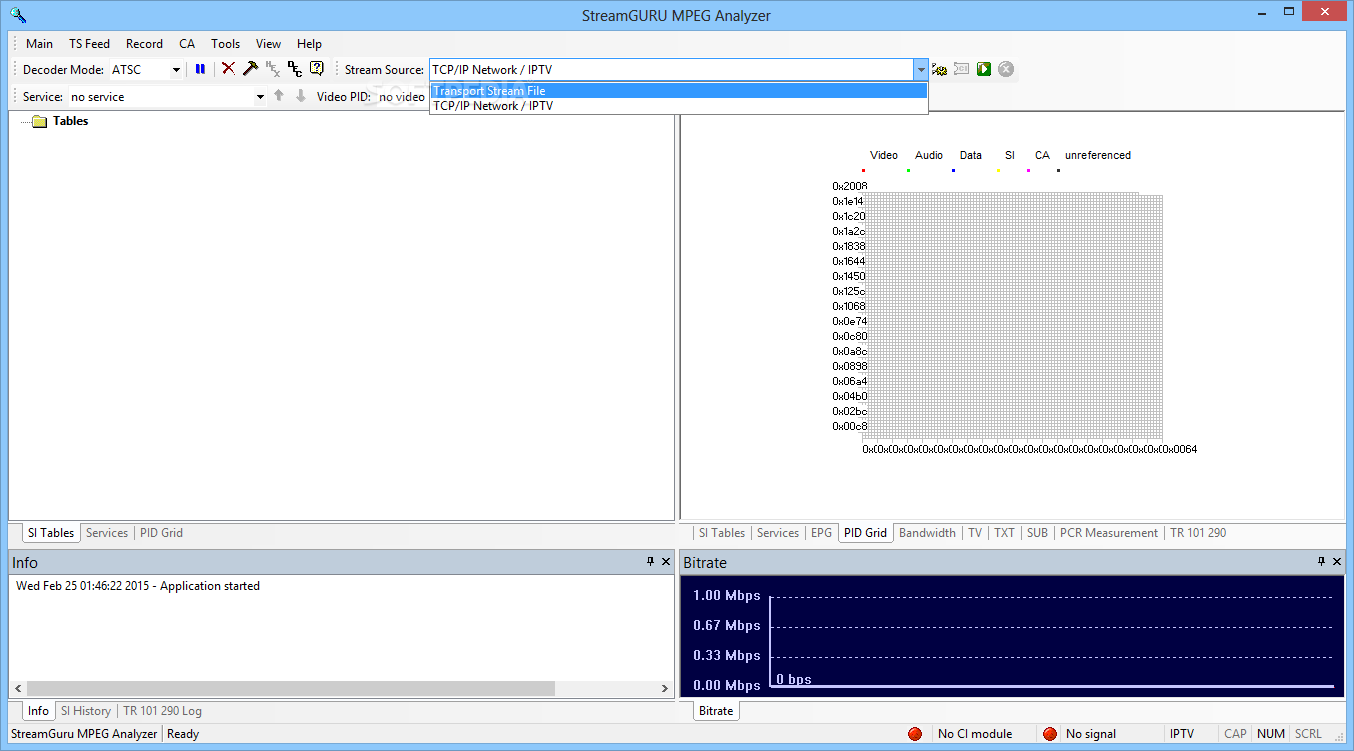This screenshot has width=1354, height=751.
Task: Click the greyed Hex icon
Action: [272, 69]
